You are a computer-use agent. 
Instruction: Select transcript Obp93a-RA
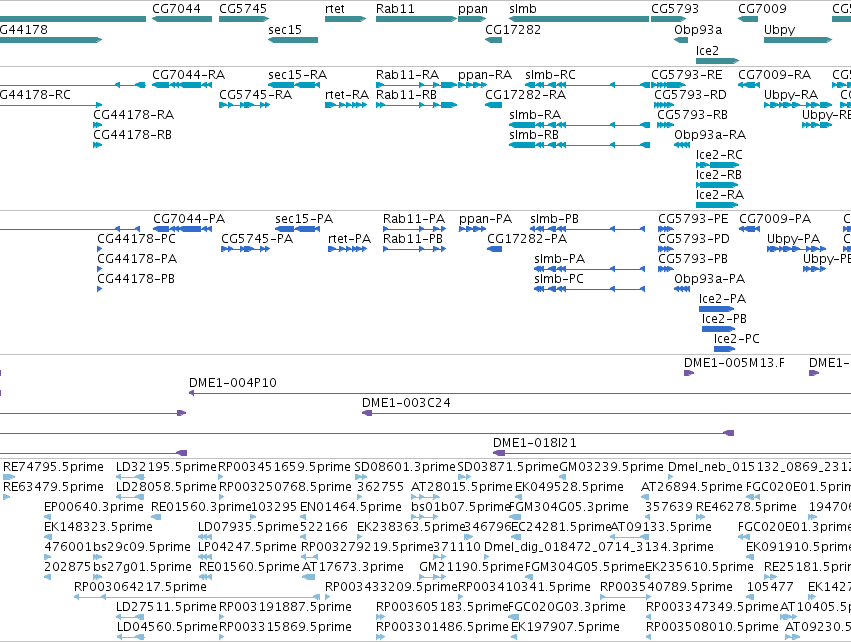pos(710,135)
